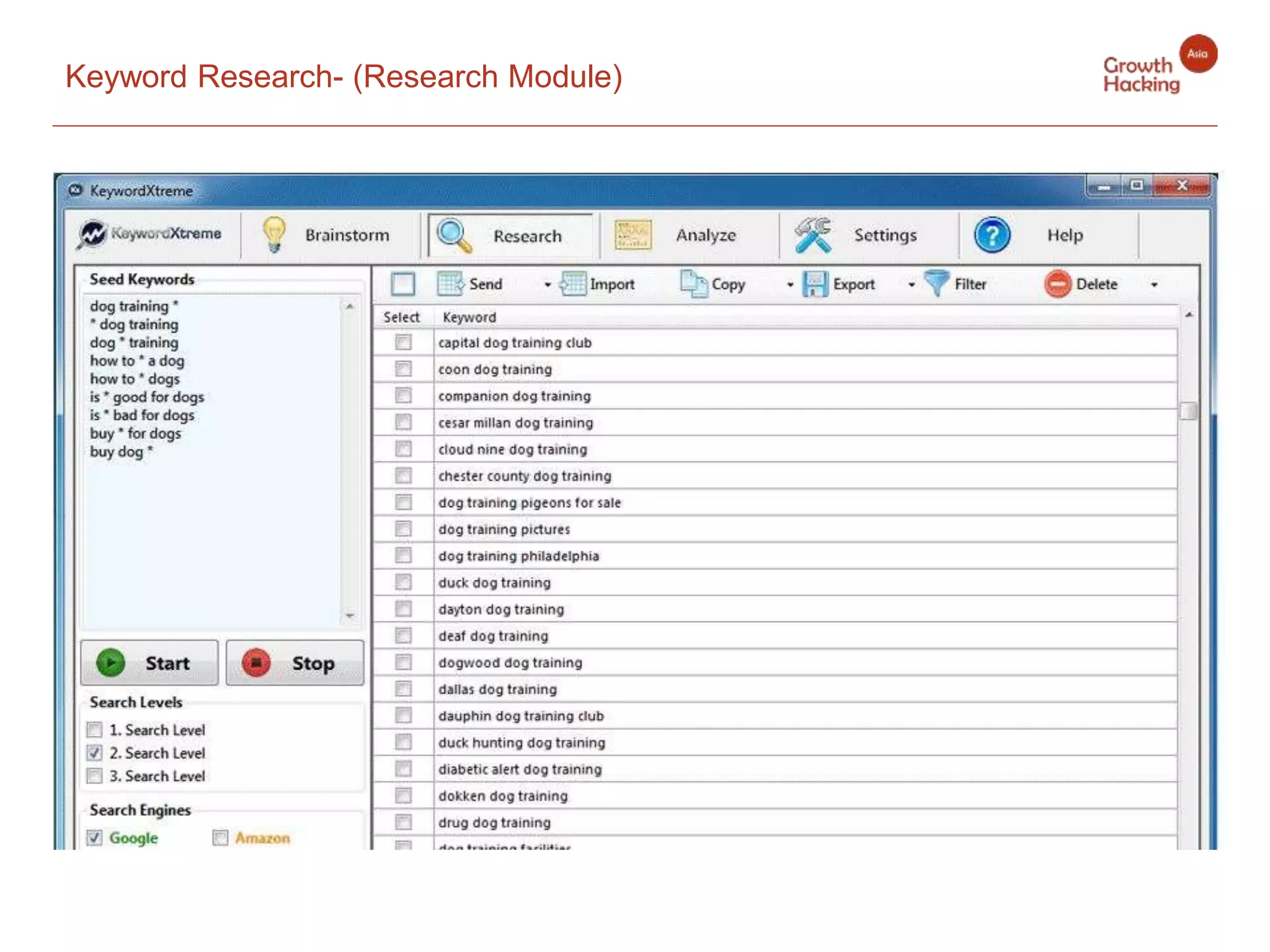Viewport: 1270px width, 952px height.
Task: Click scroll-up arrow in Seed Keywords box
Action: [x=350, y=306]
